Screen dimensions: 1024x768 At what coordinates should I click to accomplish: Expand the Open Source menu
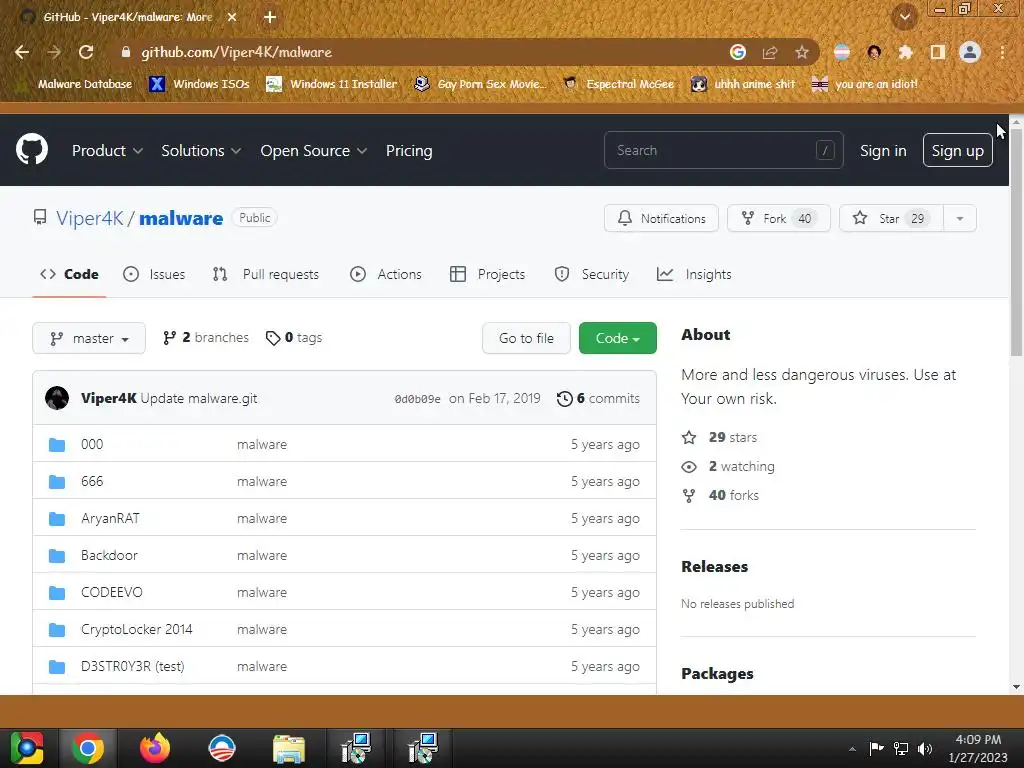[x=313, y=150]
